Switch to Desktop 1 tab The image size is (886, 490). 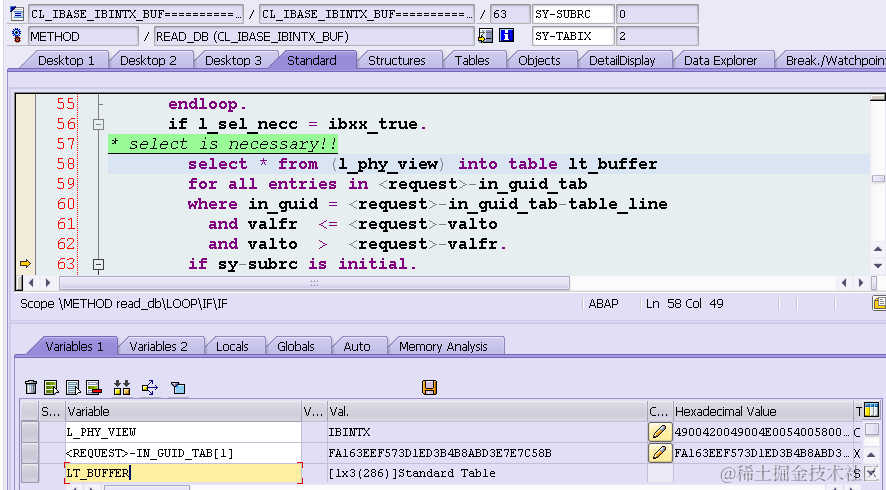66,60
